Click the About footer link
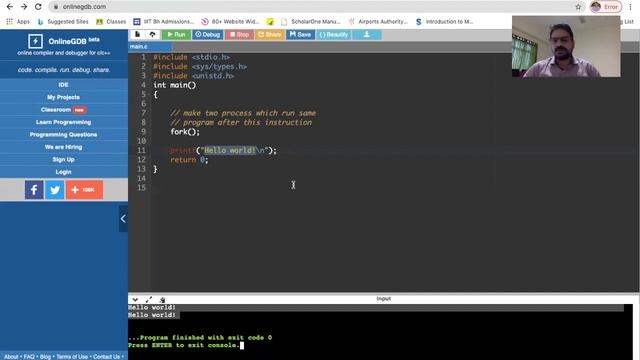Viewport: 640px width, 360px height. (x=11, y=357)
